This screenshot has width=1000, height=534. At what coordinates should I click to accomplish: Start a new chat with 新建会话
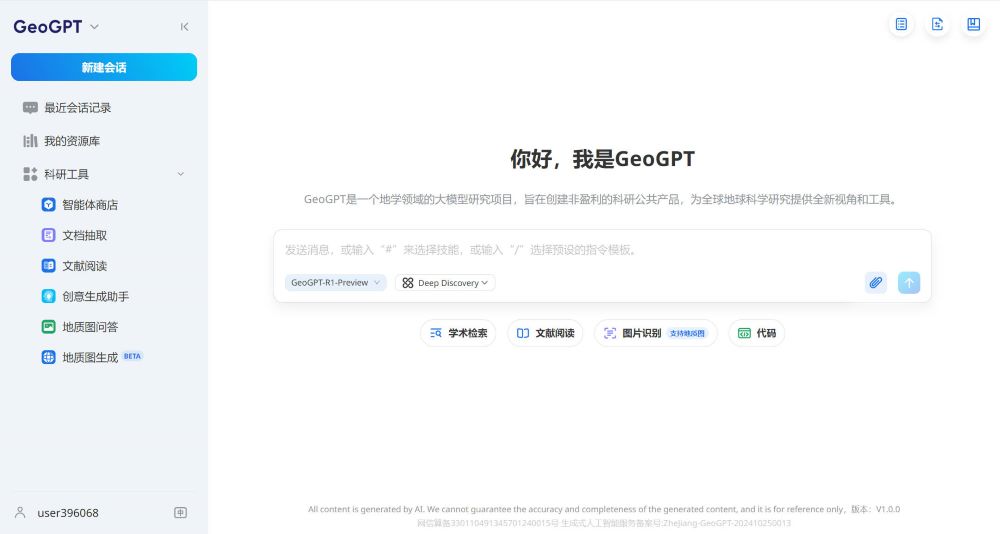click(104, 67)
